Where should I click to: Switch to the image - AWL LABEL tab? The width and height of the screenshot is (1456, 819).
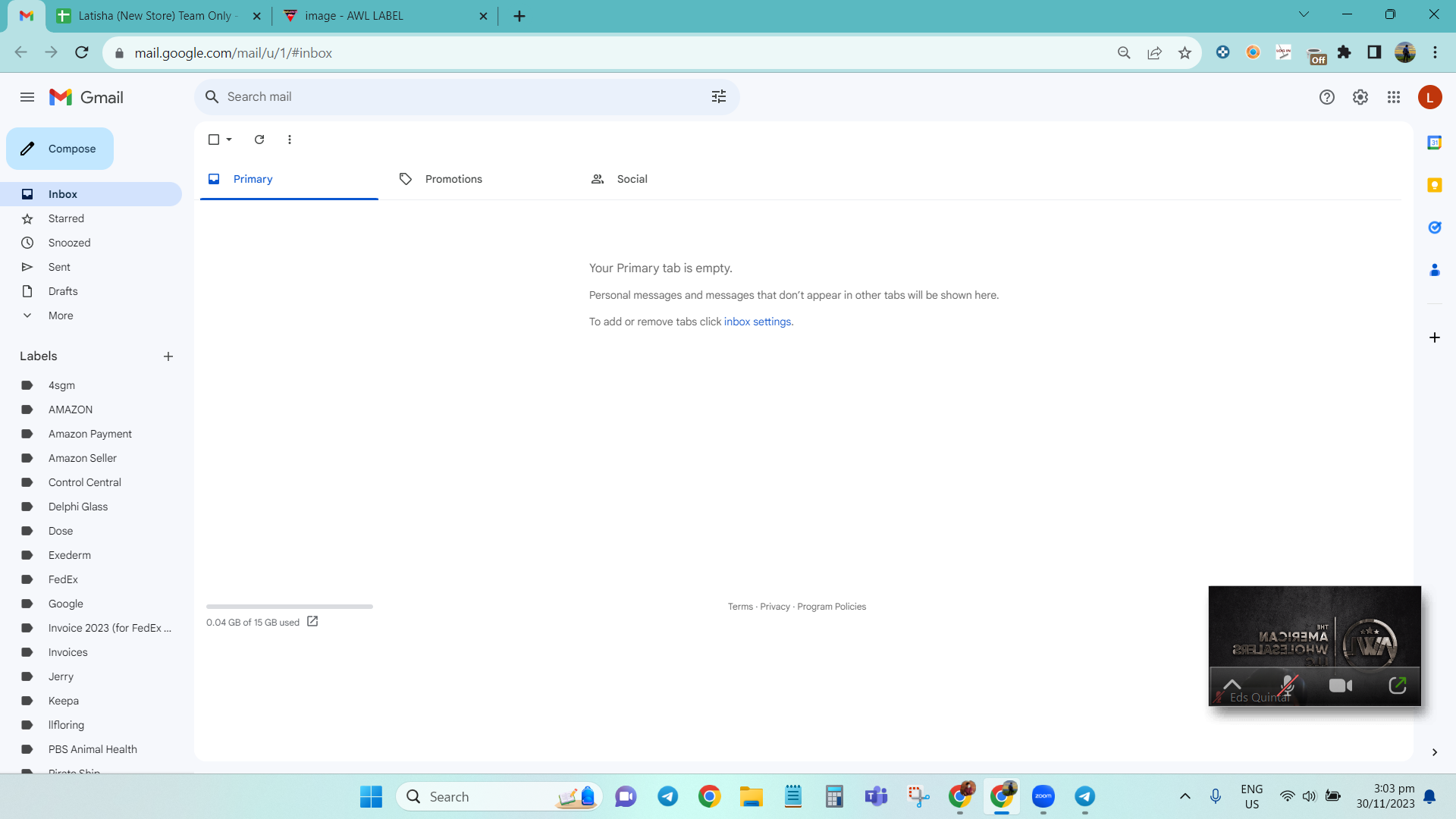point(385,16)
